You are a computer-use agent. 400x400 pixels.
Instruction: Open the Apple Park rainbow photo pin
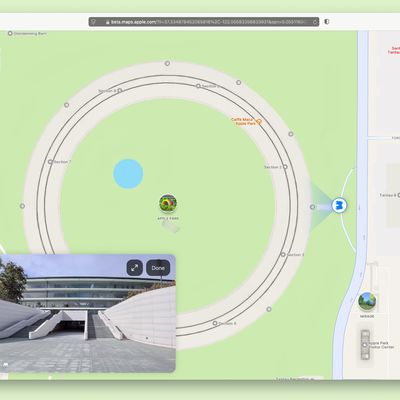(x=168, y=203)
